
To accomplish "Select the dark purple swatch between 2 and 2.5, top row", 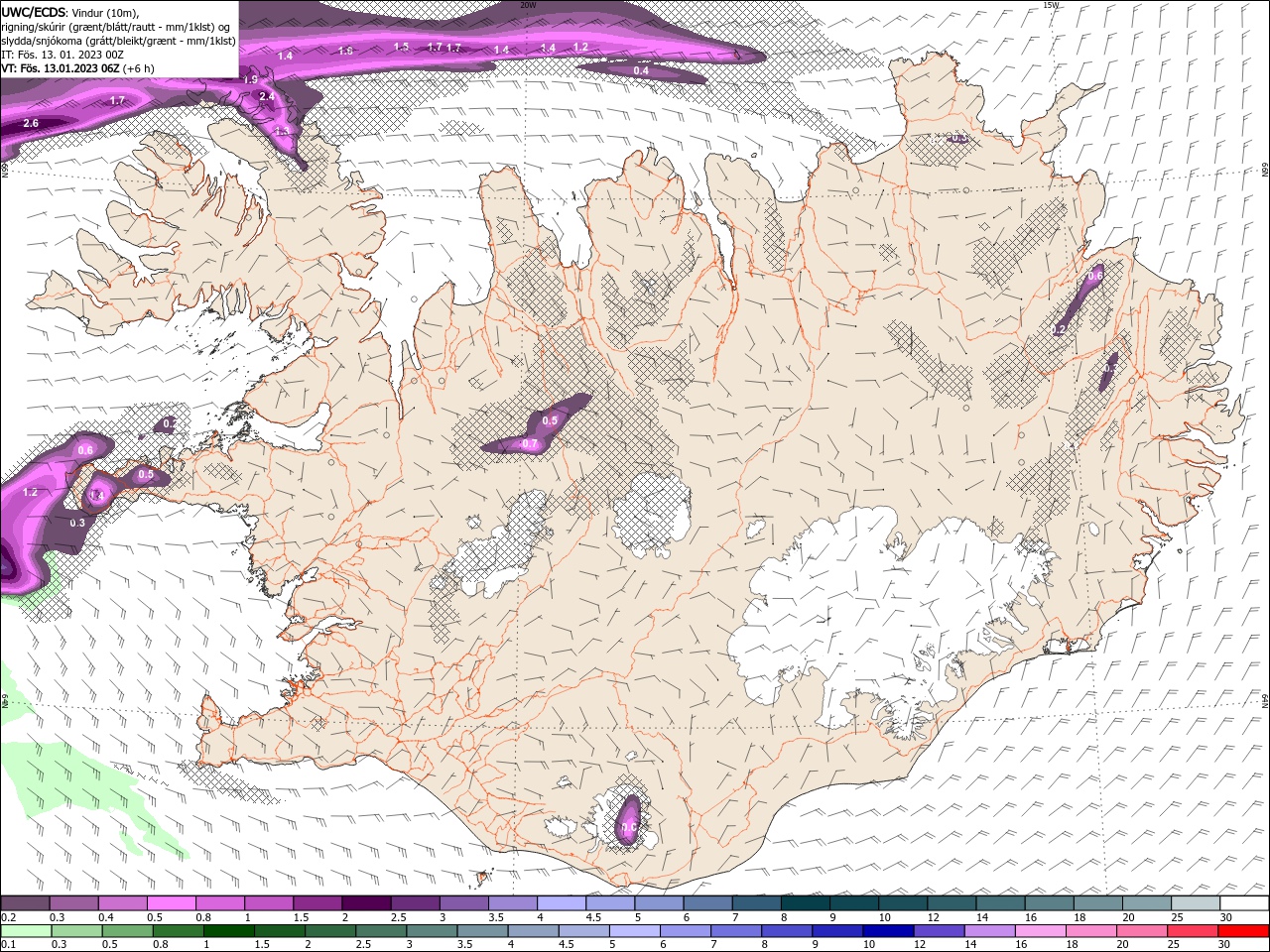I will [x=366, y=902].
